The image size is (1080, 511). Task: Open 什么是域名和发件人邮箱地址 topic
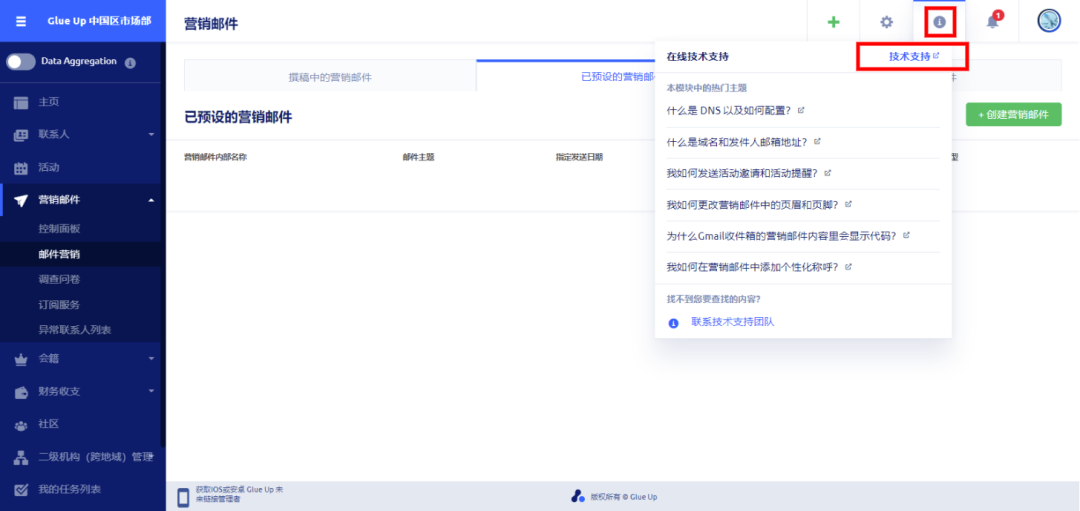(x=737, y=142)
